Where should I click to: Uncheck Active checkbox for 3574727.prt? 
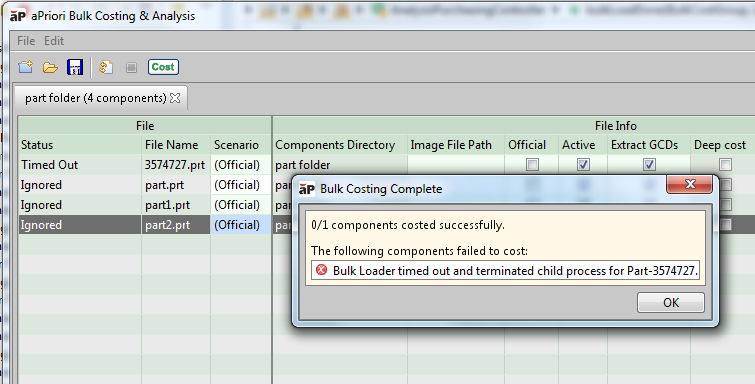coord(583,165)
